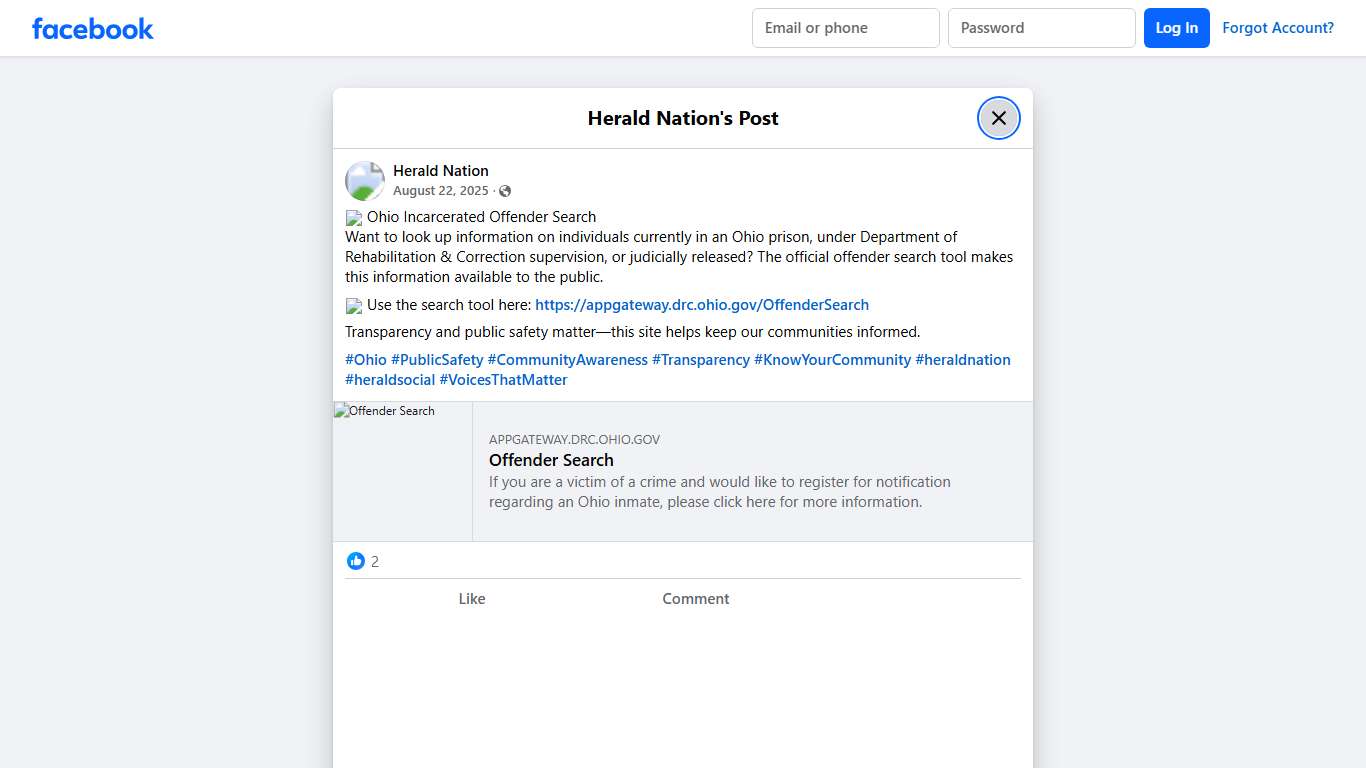This screenshot has height=768, width=1366.
Task: Click Herald Nation's profile picture
Action: click(x=364, y=180)
